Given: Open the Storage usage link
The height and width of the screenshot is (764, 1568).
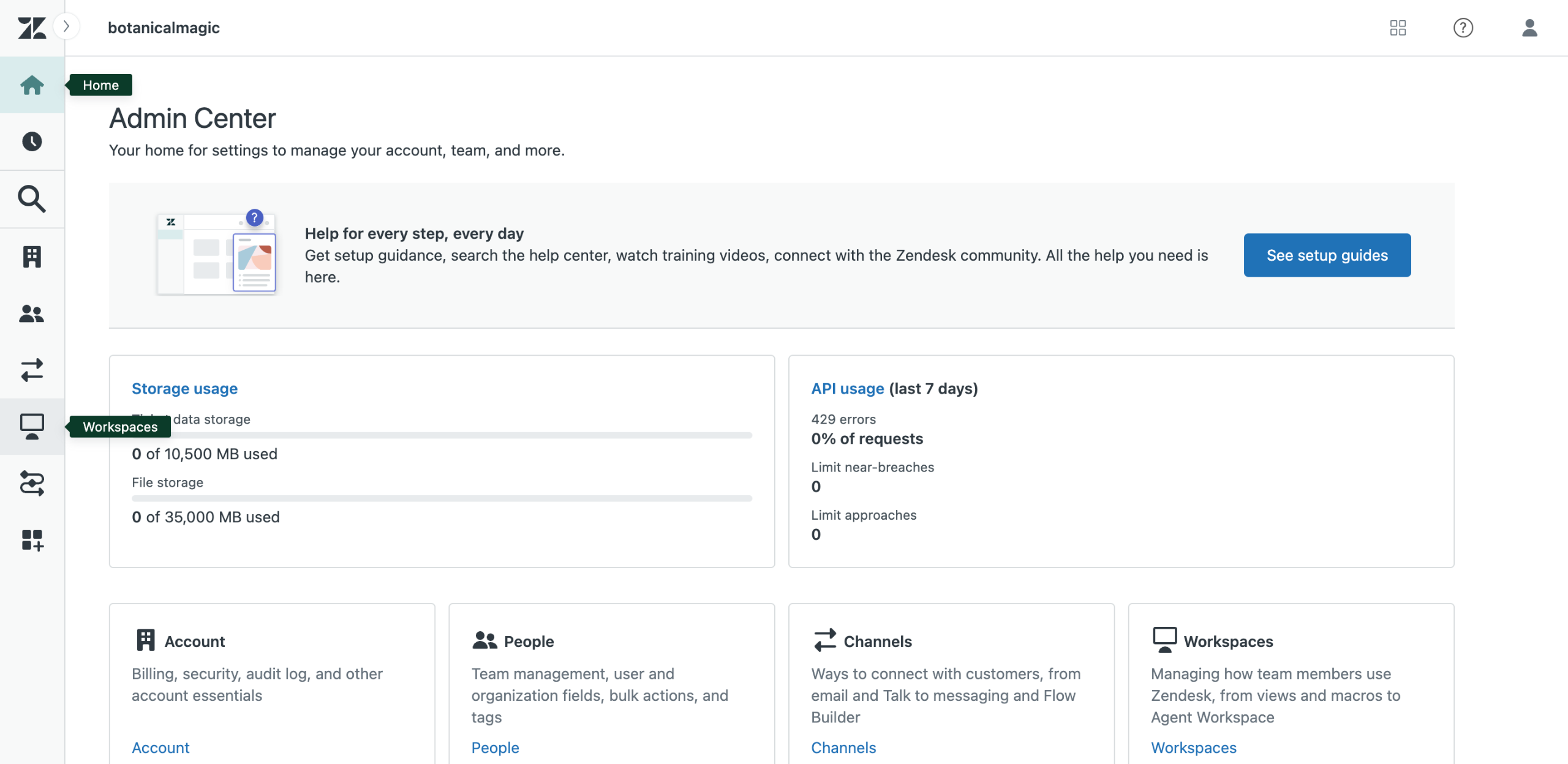Looking at the screenshot, I should (x=184, y=389).
